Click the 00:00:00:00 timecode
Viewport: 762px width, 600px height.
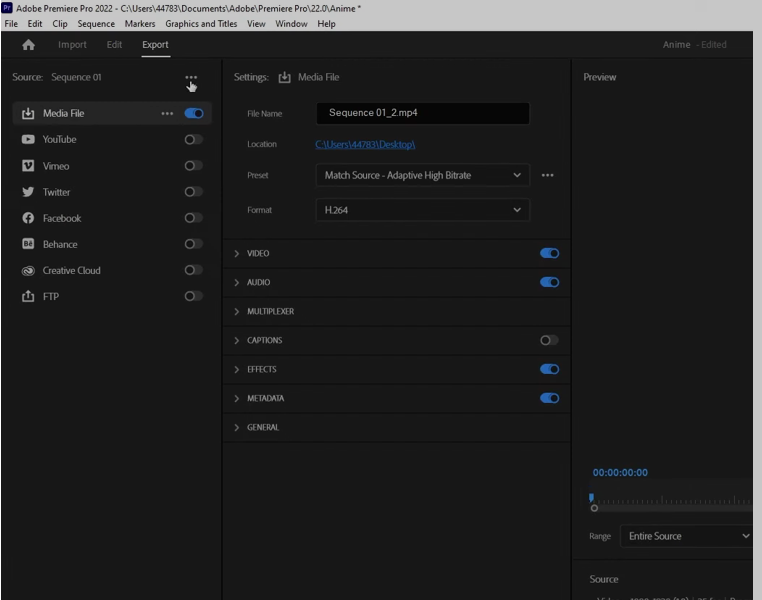tap(620, 473)
